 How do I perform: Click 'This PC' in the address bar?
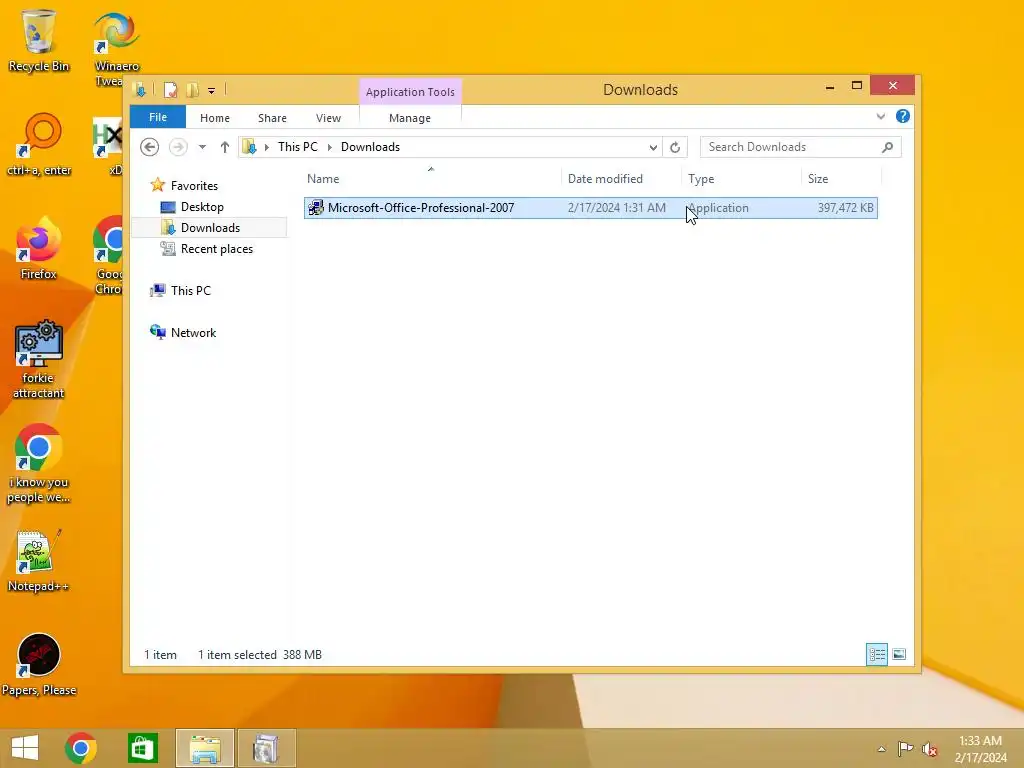click(x=298, y=147)
